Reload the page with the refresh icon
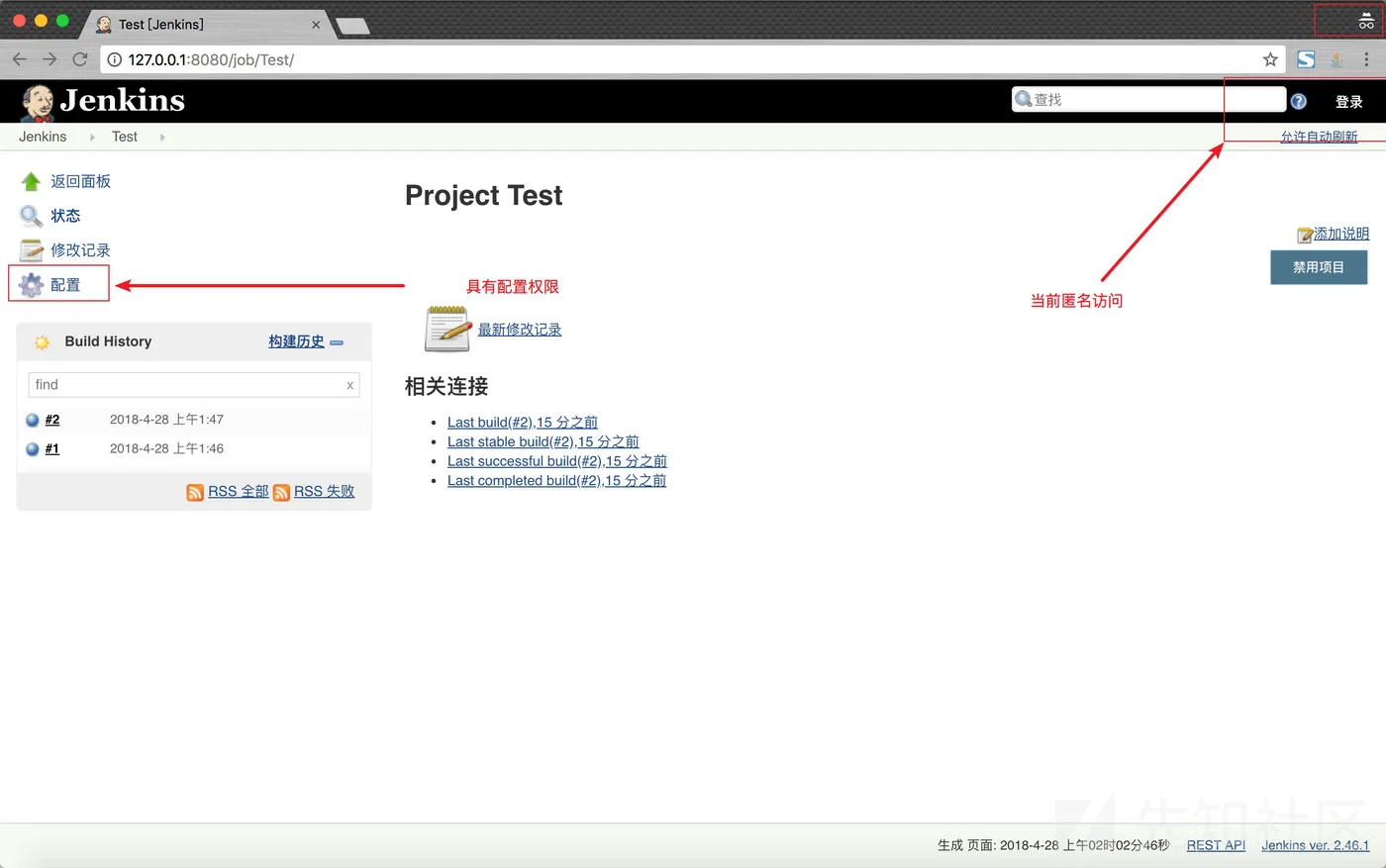The image size is (1386, 868). point(80,59)
